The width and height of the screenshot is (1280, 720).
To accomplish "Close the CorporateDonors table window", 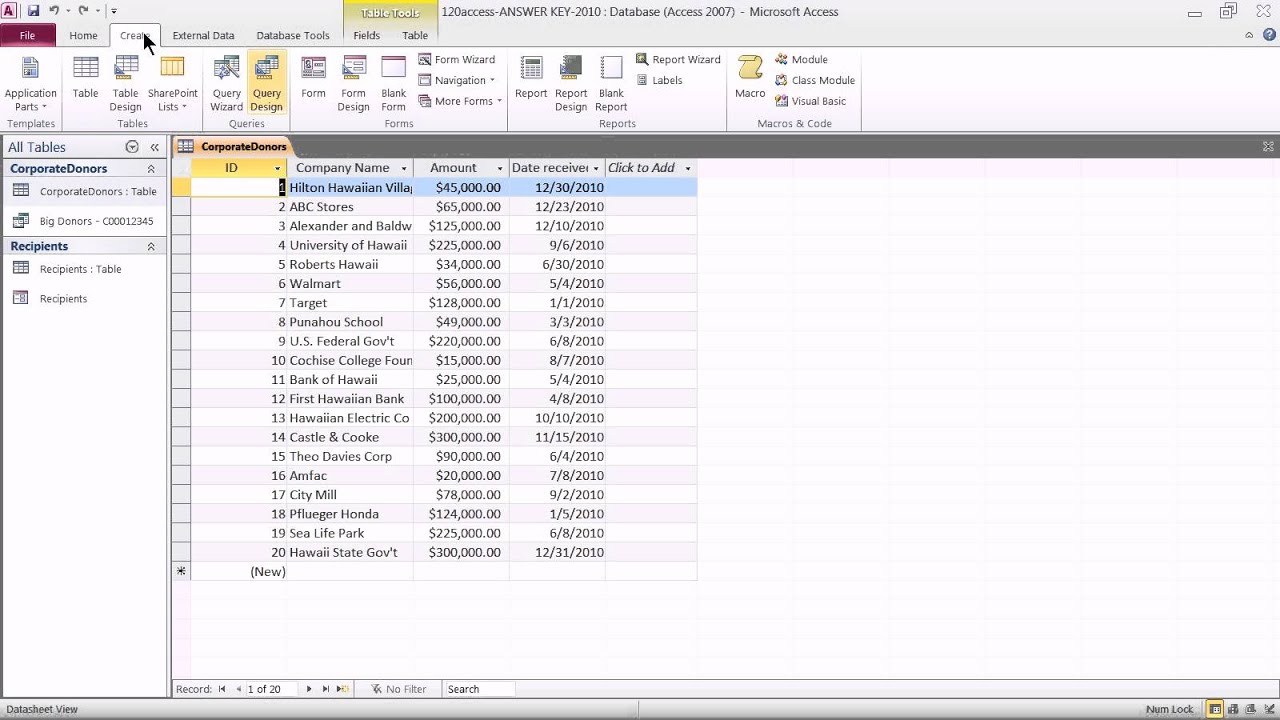I will click(1268, 147).
